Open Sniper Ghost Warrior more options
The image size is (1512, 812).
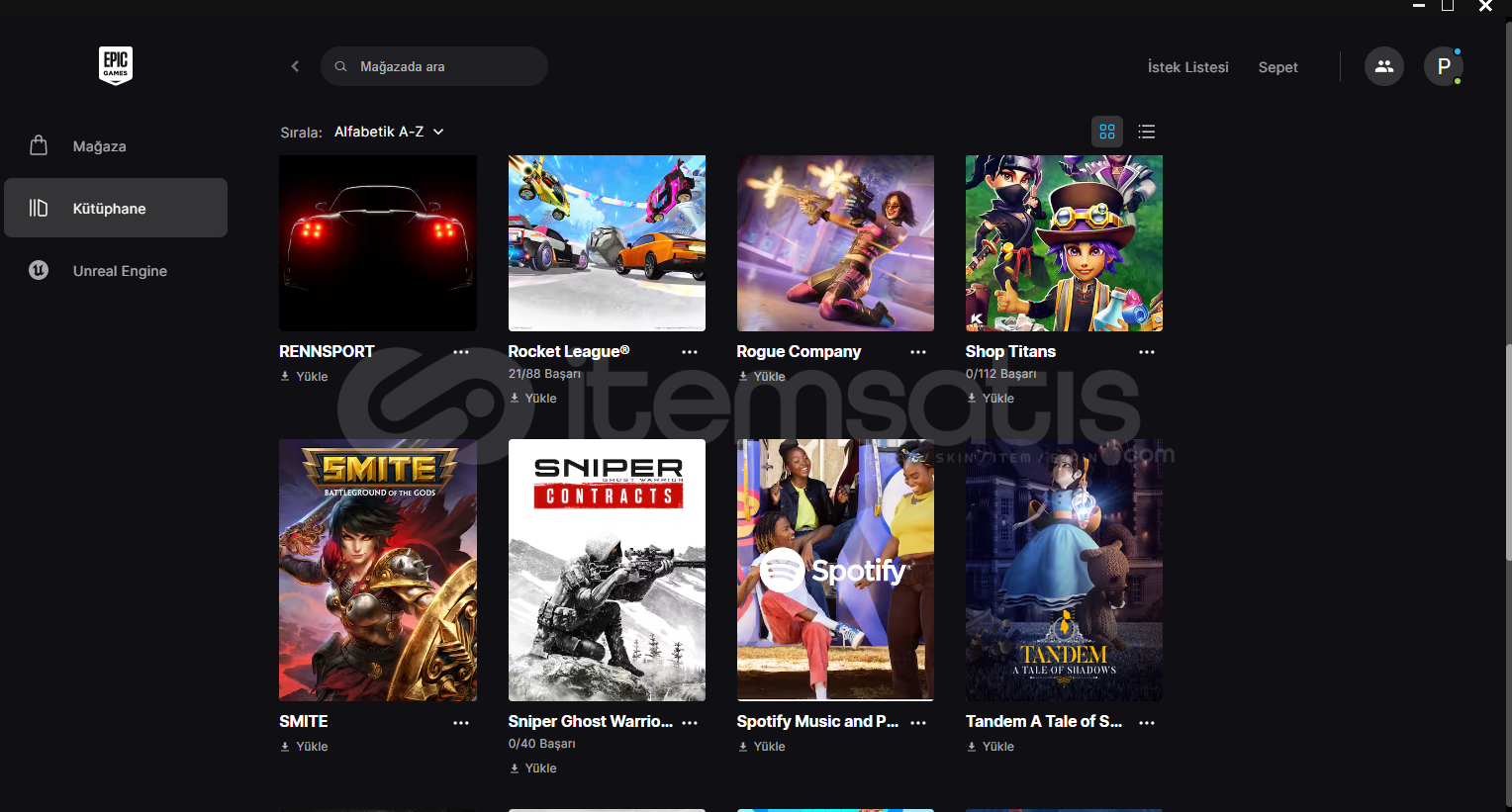(690, 723)
